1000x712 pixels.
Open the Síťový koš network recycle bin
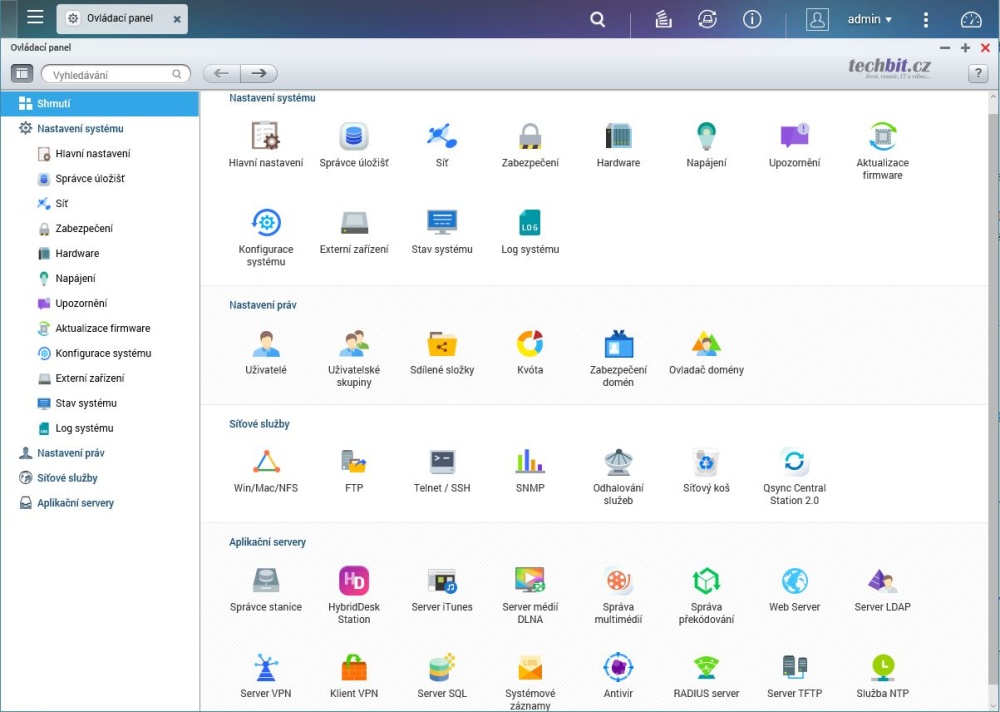point(706,462)
